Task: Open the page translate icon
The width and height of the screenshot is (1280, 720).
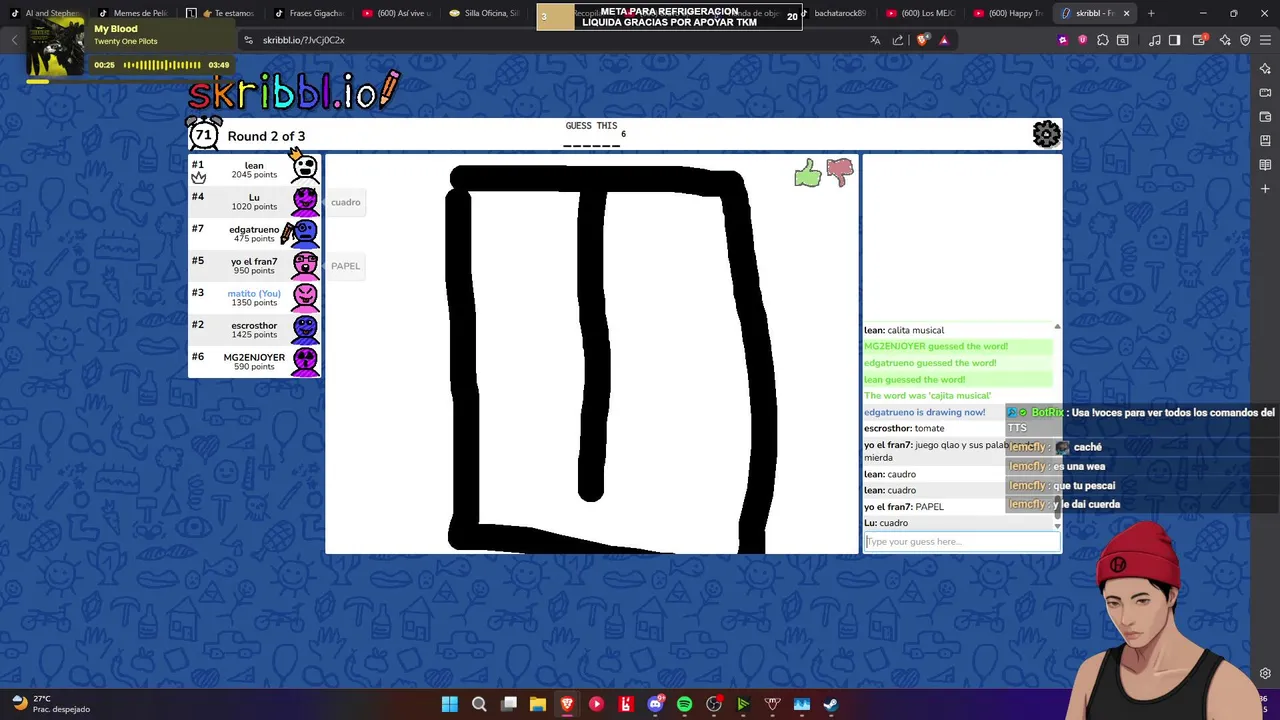Action: [x=875, y=40]
